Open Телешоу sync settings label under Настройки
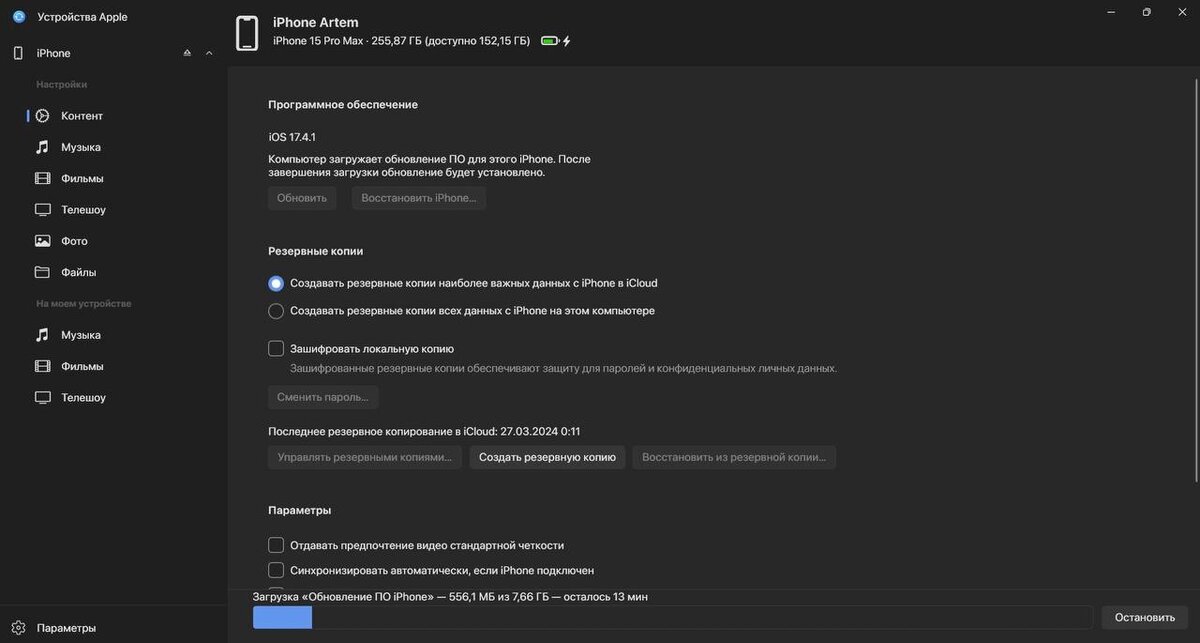 click(x=83, y=210)
